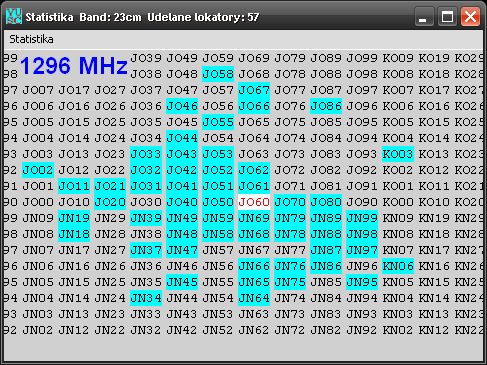Click locator cell JN99

(x=362, y=218)
